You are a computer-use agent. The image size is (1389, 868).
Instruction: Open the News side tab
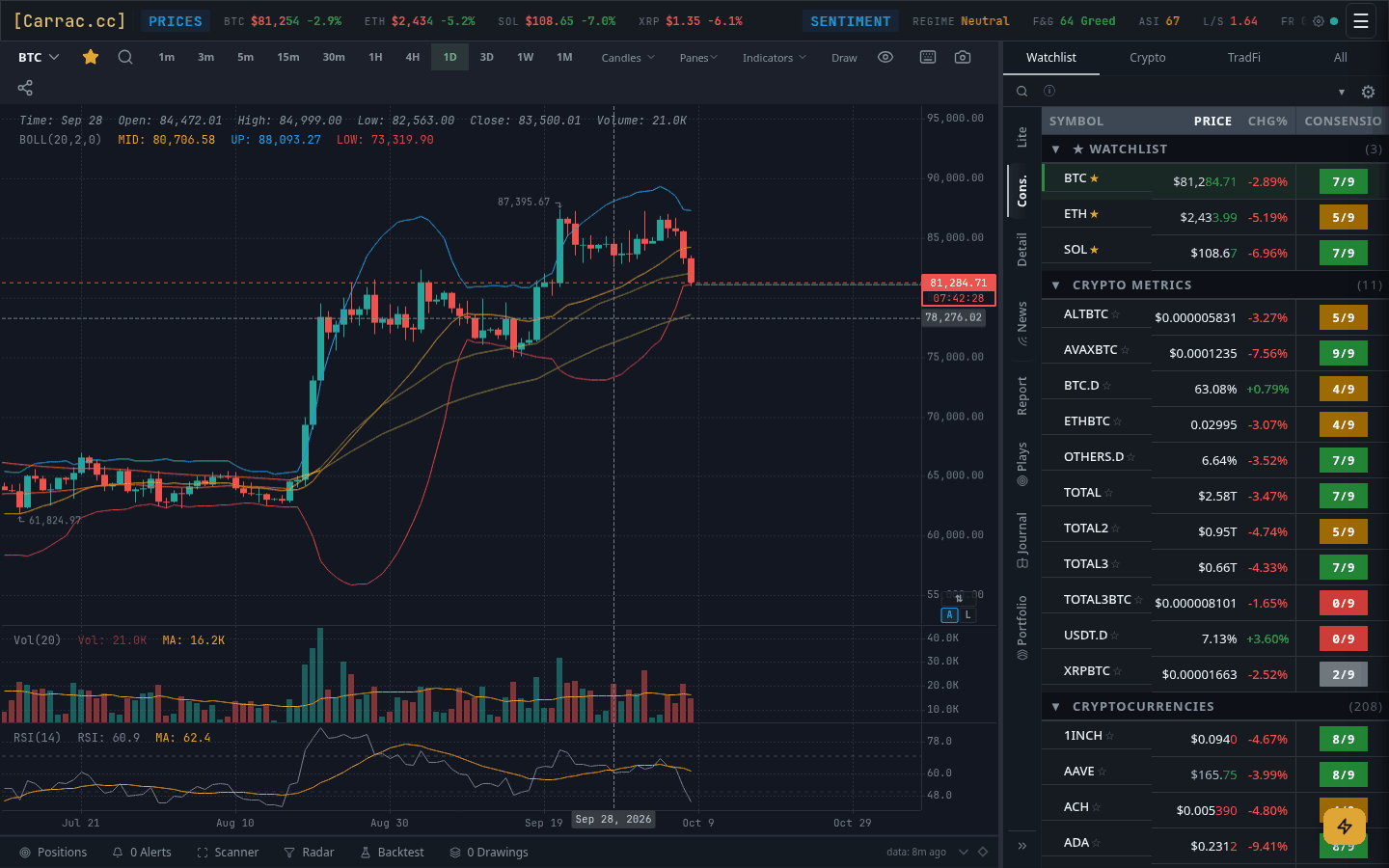coord(1022,323)
